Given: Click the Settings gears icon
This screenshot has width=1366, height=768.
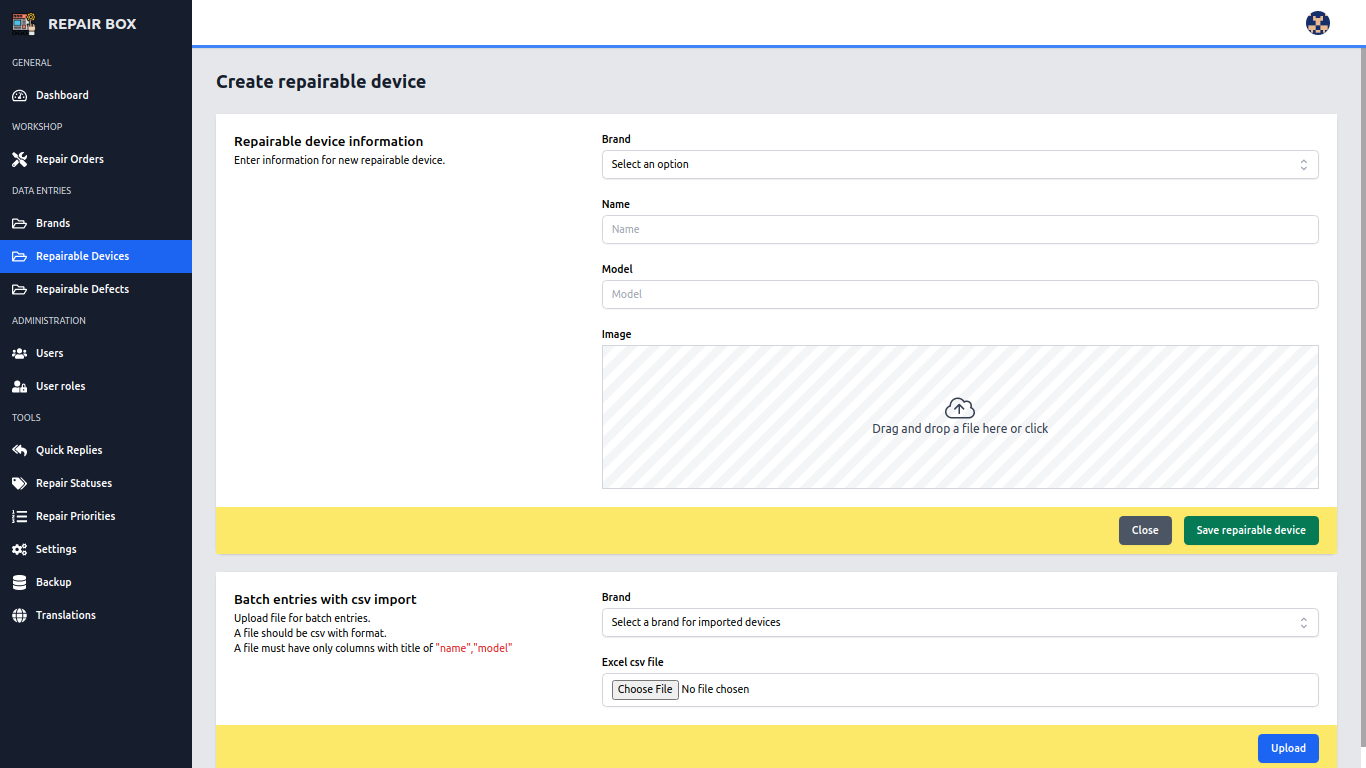Looking at the screenshot, I should point(19,550).
